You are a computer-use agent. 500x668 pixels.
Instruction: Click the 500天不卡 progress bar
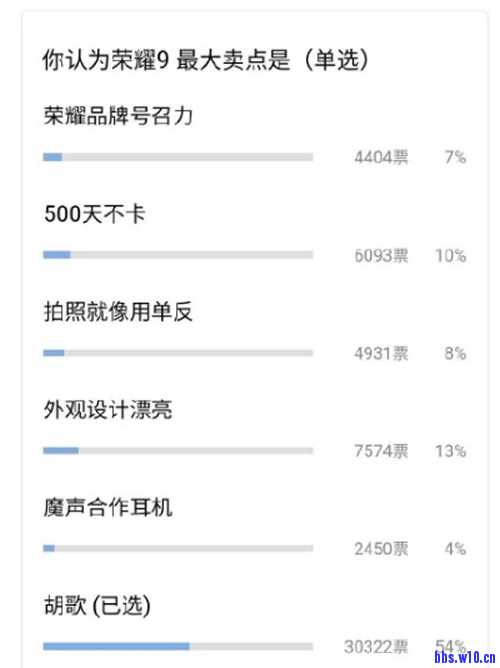[178, 255]
